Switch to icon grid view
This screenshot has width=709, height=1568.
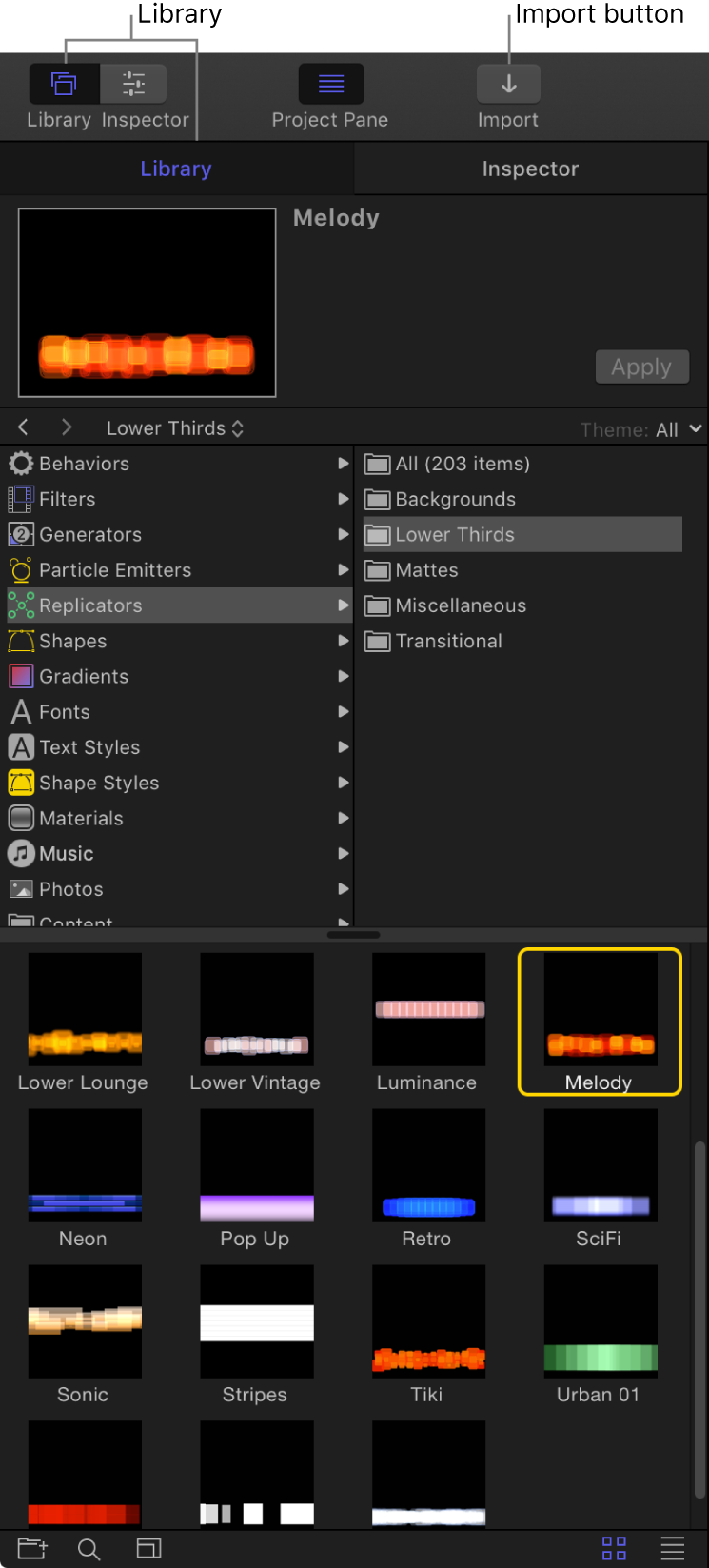[615, 1549]
